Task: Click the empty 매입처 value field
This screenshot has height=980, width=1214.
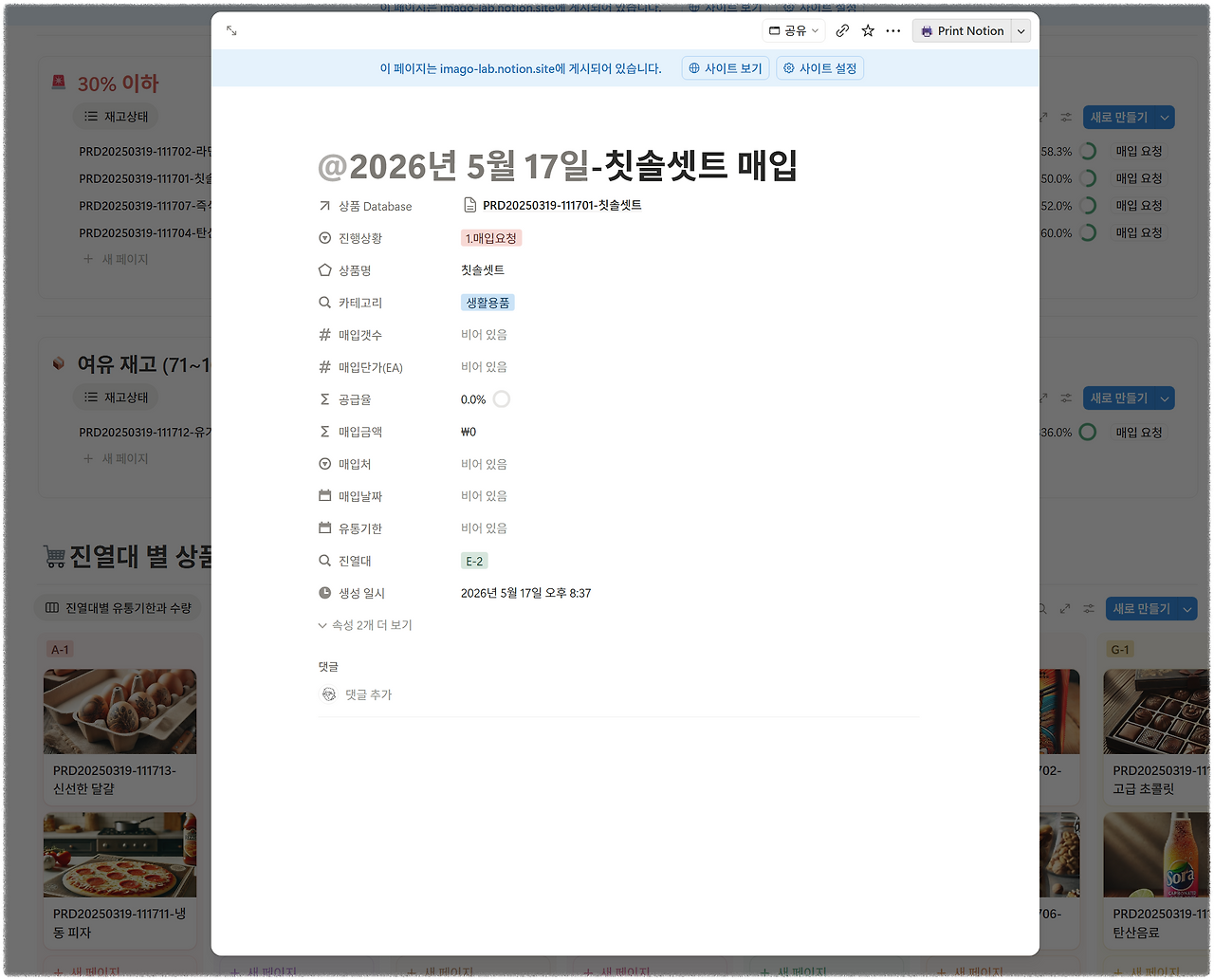Action: (x=484, y=464)
